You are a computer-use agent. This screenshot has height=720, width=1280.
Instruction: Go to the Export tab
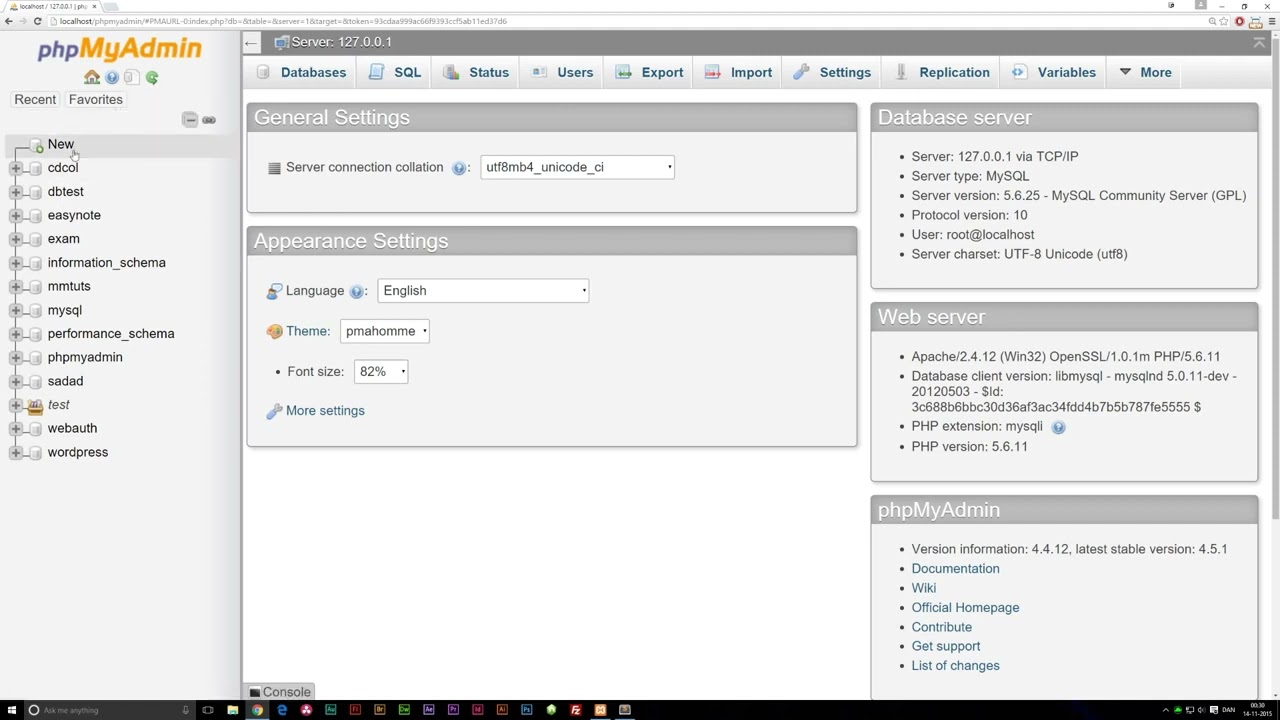pyautogui.click(x=649, y=72)
